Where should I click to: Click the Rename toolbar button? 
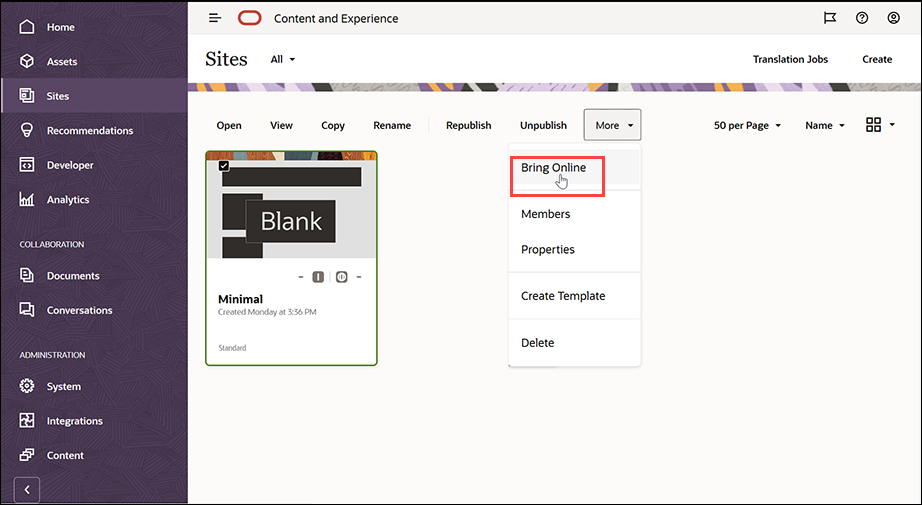[392, 125]
